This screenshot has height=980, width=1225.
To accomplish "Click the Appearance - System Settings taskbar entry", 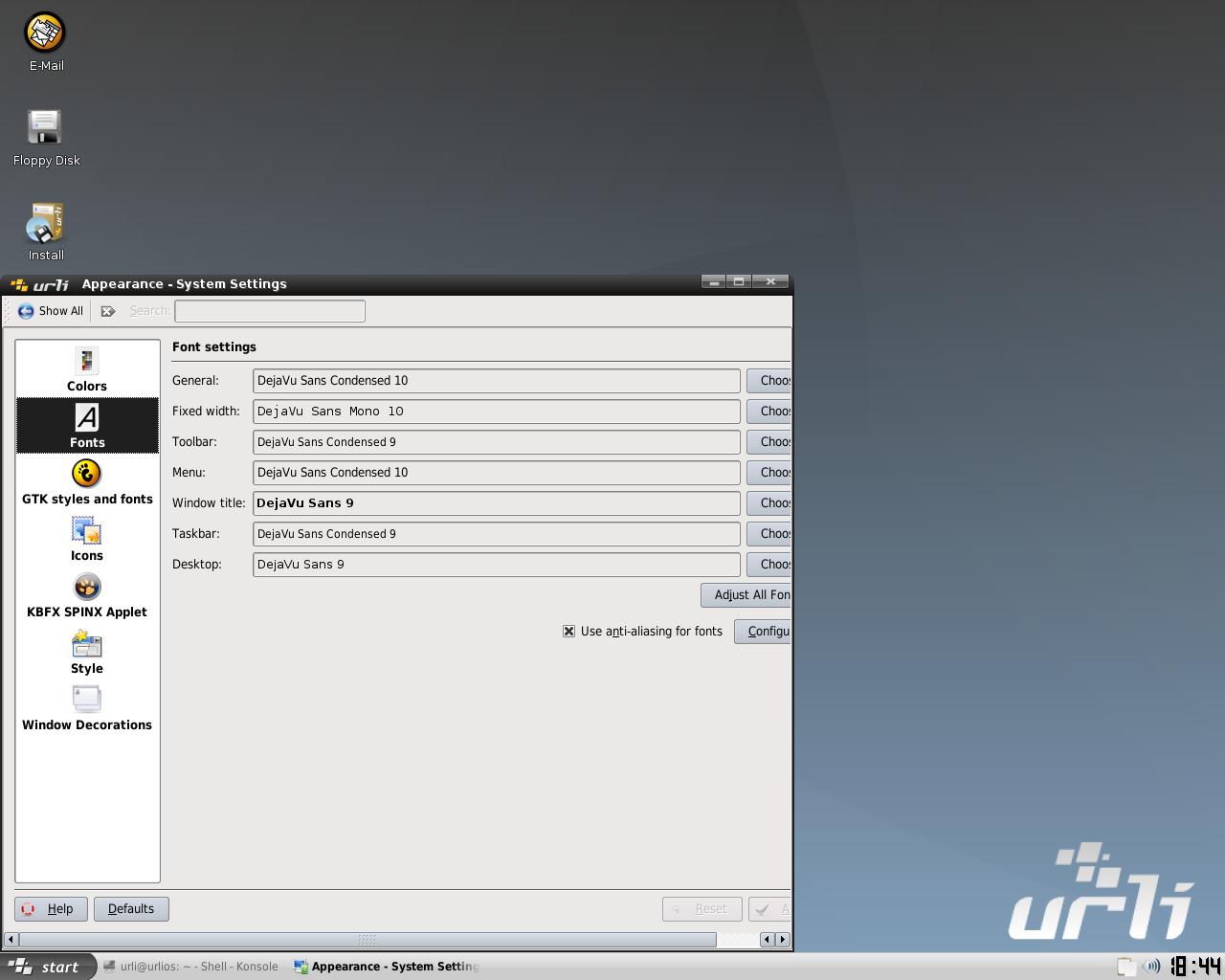I will [x=386, y=967].
